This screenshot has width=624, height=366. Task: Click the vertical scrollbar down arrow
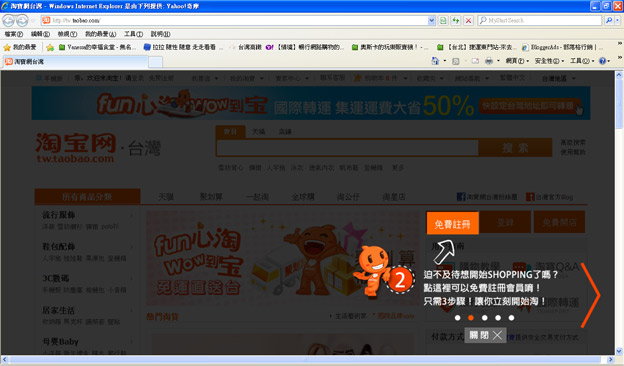click(619, 351)
